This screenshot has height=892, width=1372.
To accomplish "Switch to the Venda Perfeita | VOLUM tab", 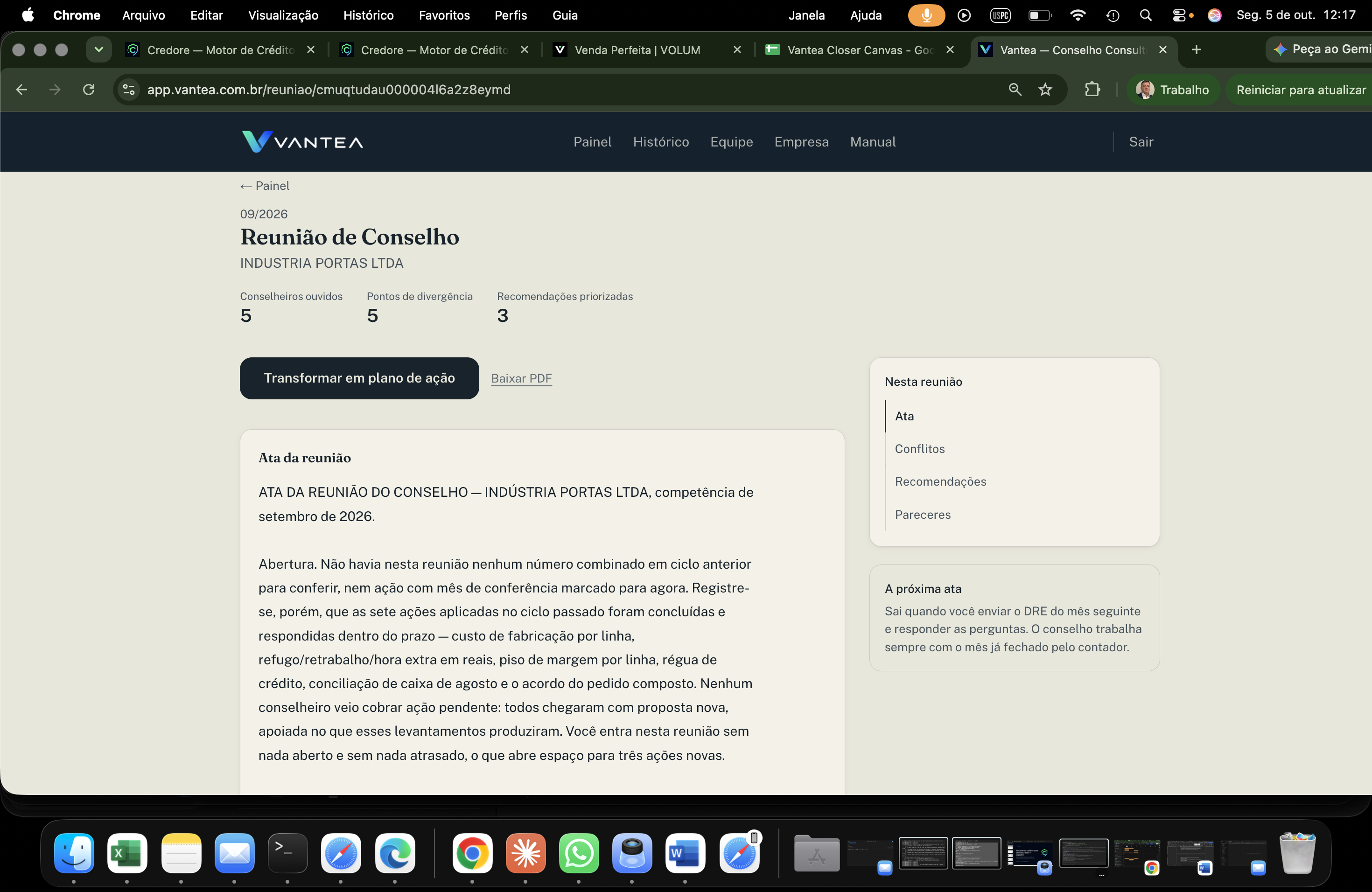I will tap(647, 49).
